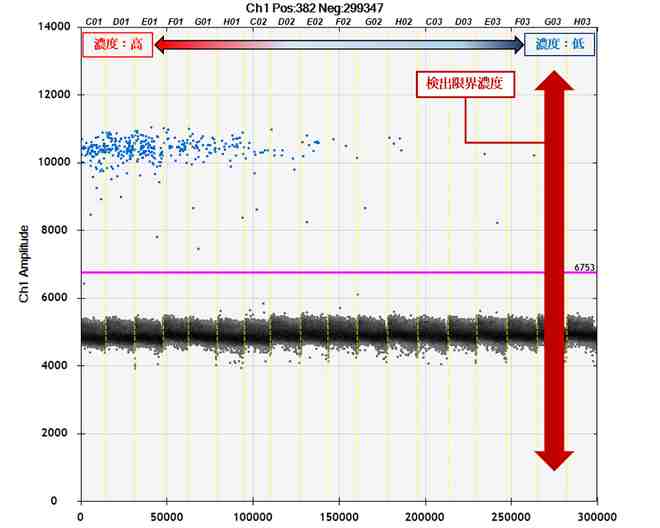Screen dimensions: 660x528
Task: Click the C02 well label
Action: (258, 21)
